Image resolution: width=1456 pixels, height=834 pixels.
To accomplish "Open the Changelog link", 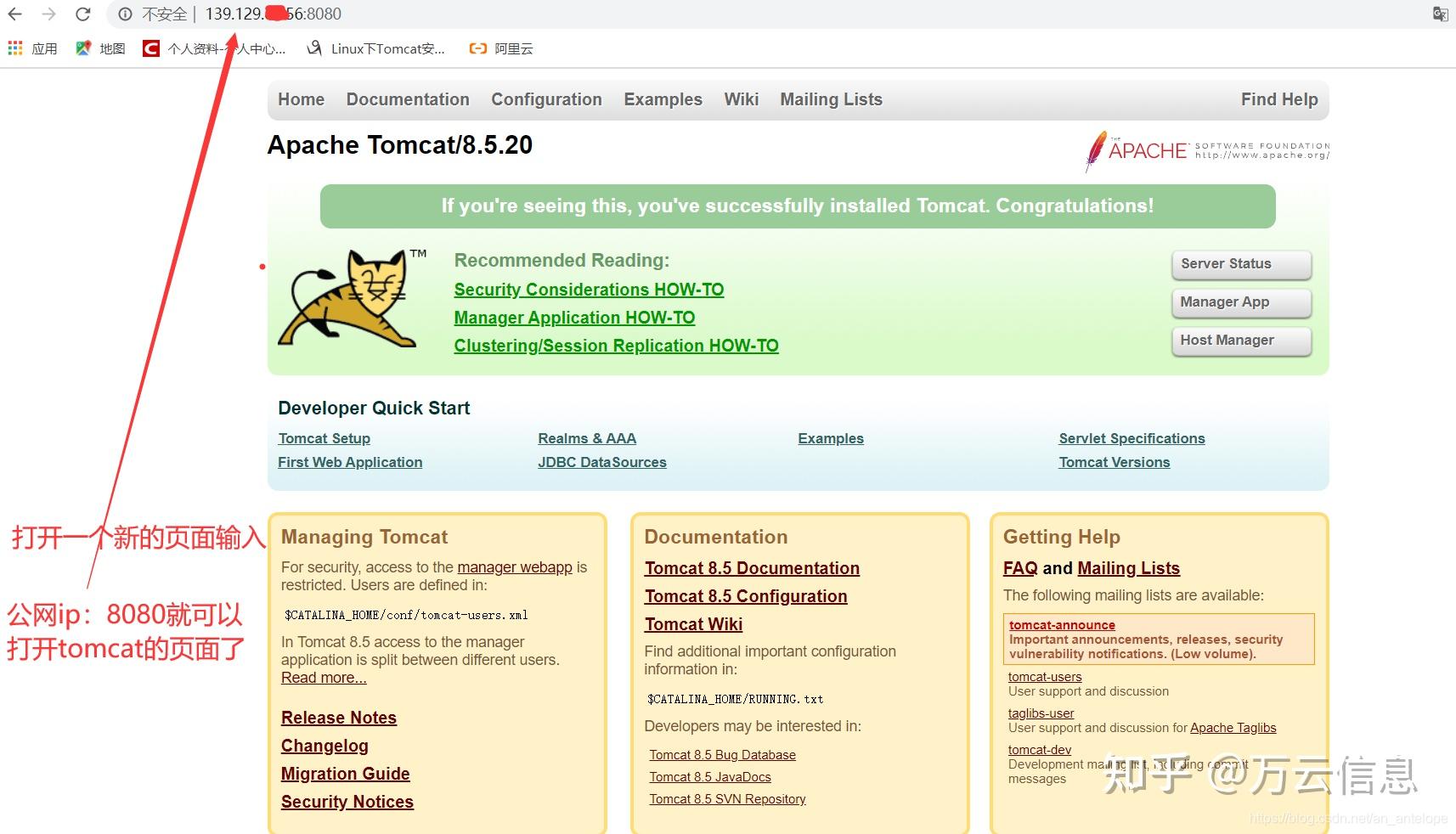I will (324, 746).
